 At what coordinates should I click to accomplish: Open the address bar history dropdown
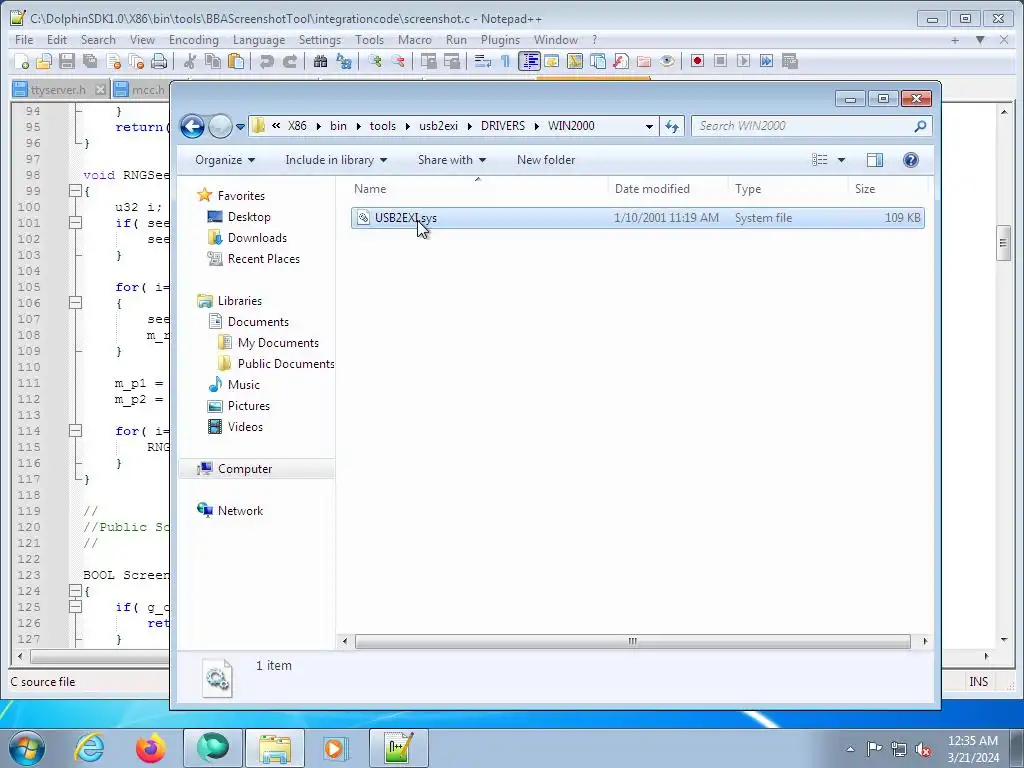click(x=649, y=126)
